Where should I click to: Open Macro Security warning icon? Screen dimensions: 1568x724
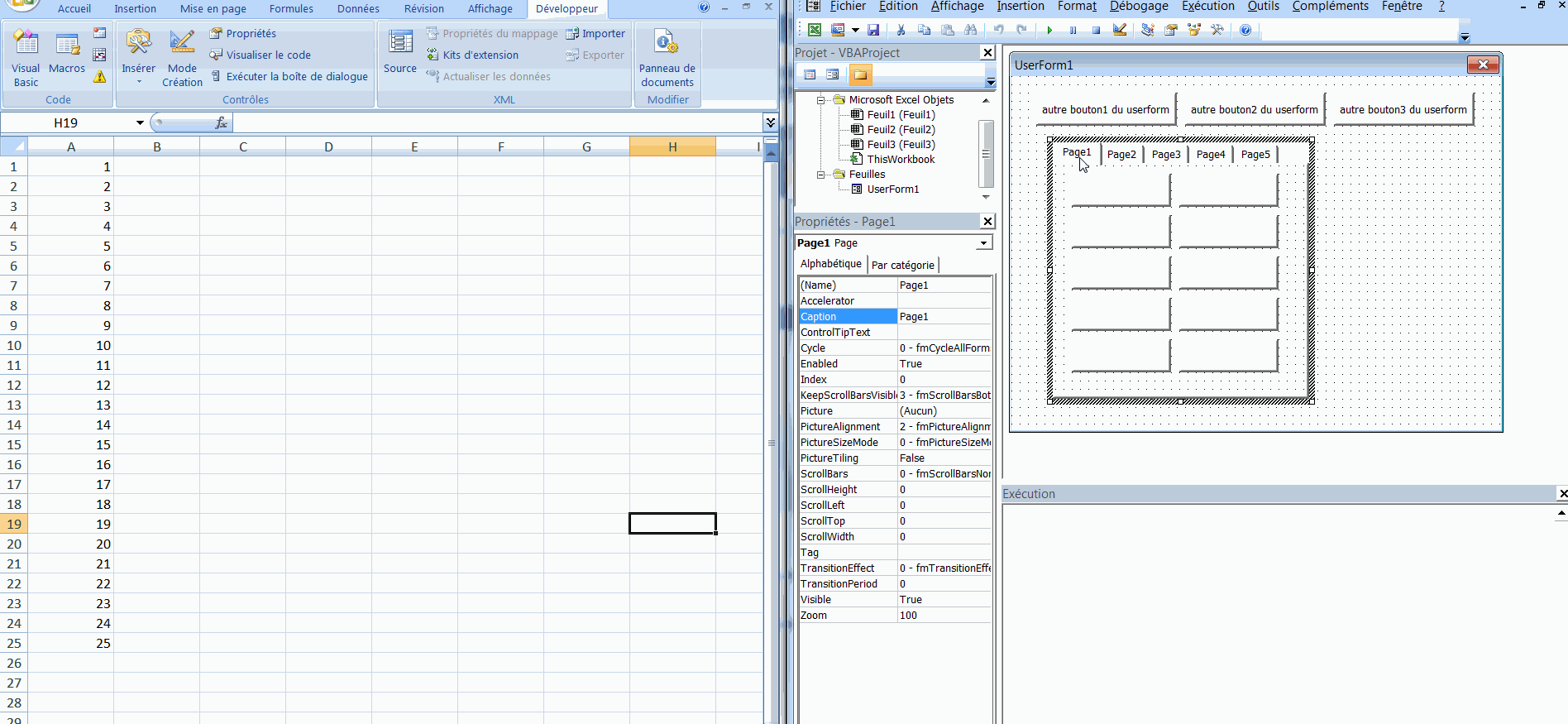click(x=99, y=77)
